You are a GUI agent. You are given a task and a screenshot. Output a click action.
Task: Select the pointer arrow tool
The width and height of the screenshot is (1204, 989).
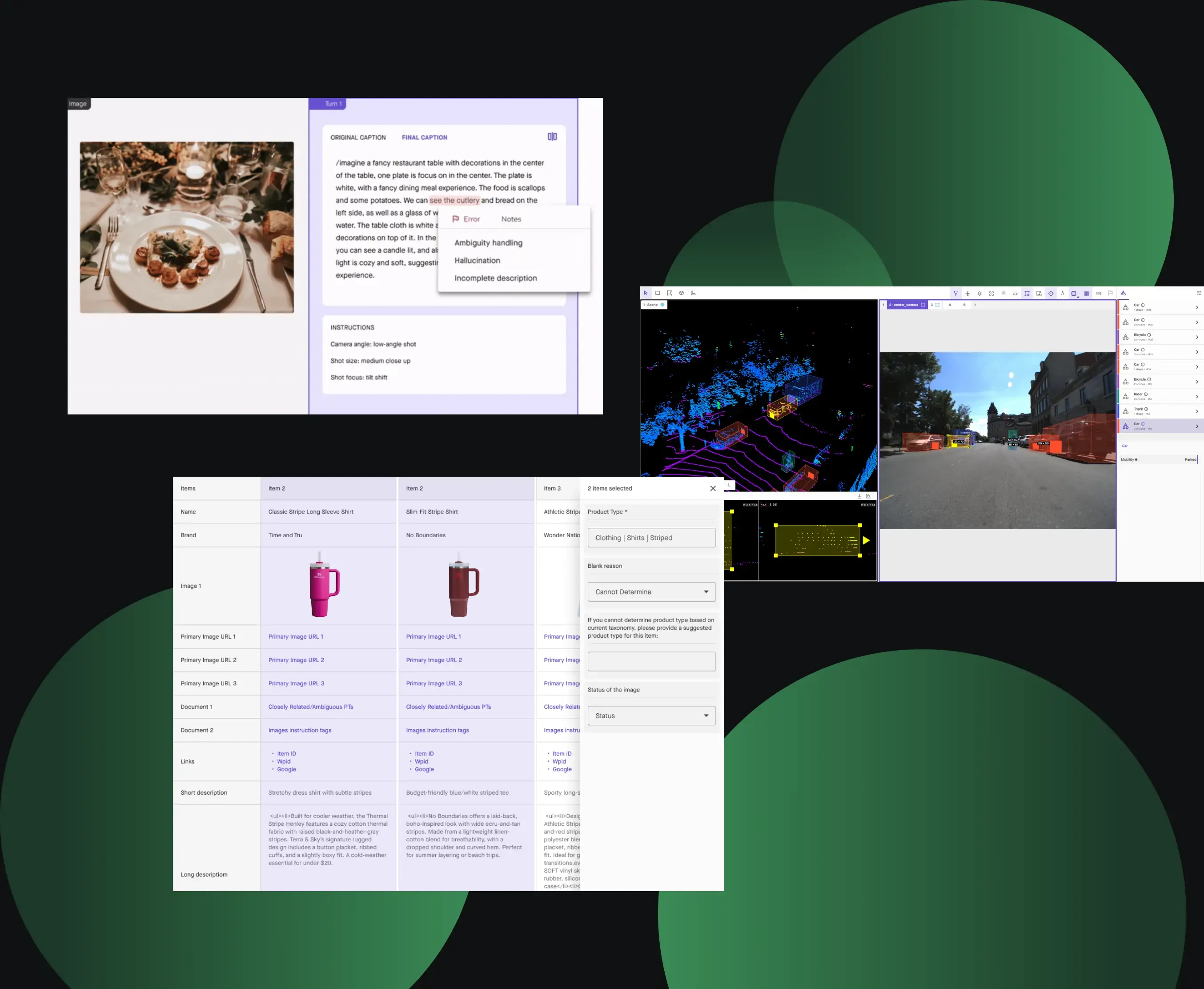(645, 293)
